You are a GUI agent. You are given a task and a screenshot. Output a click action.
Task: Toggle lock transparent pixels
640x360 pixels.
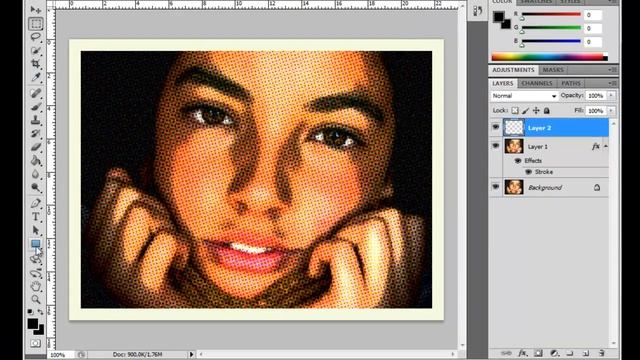[x=515, y=111]
